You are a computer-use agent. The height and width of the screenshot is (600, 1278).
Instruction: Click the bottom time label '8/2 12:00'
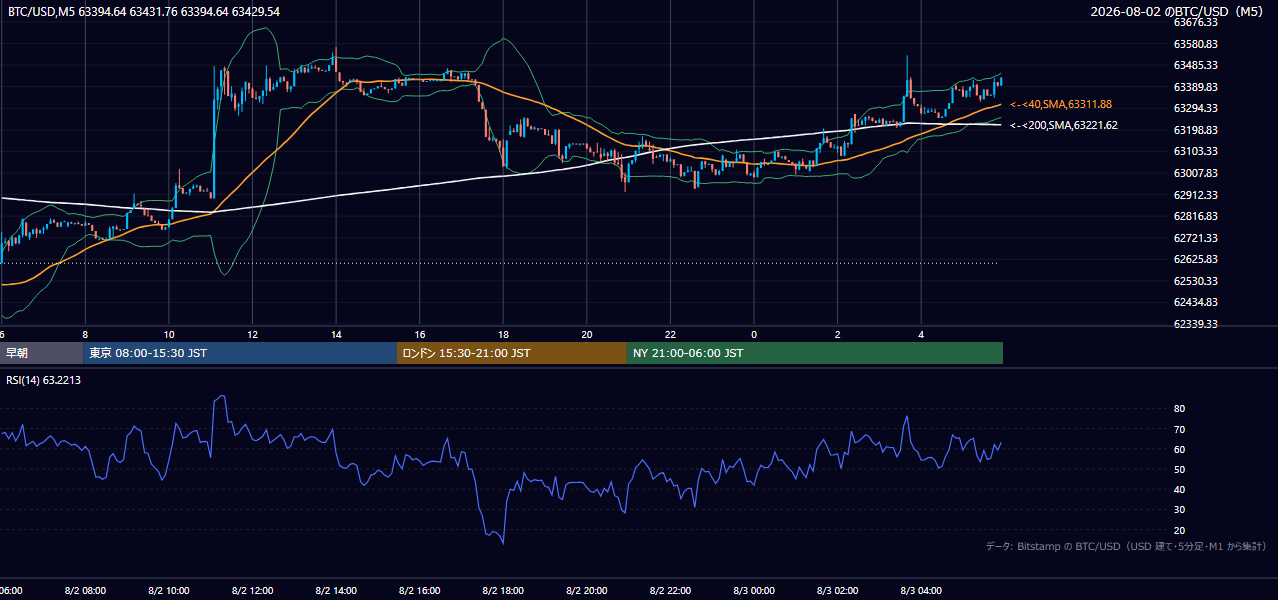pos(252,591)
